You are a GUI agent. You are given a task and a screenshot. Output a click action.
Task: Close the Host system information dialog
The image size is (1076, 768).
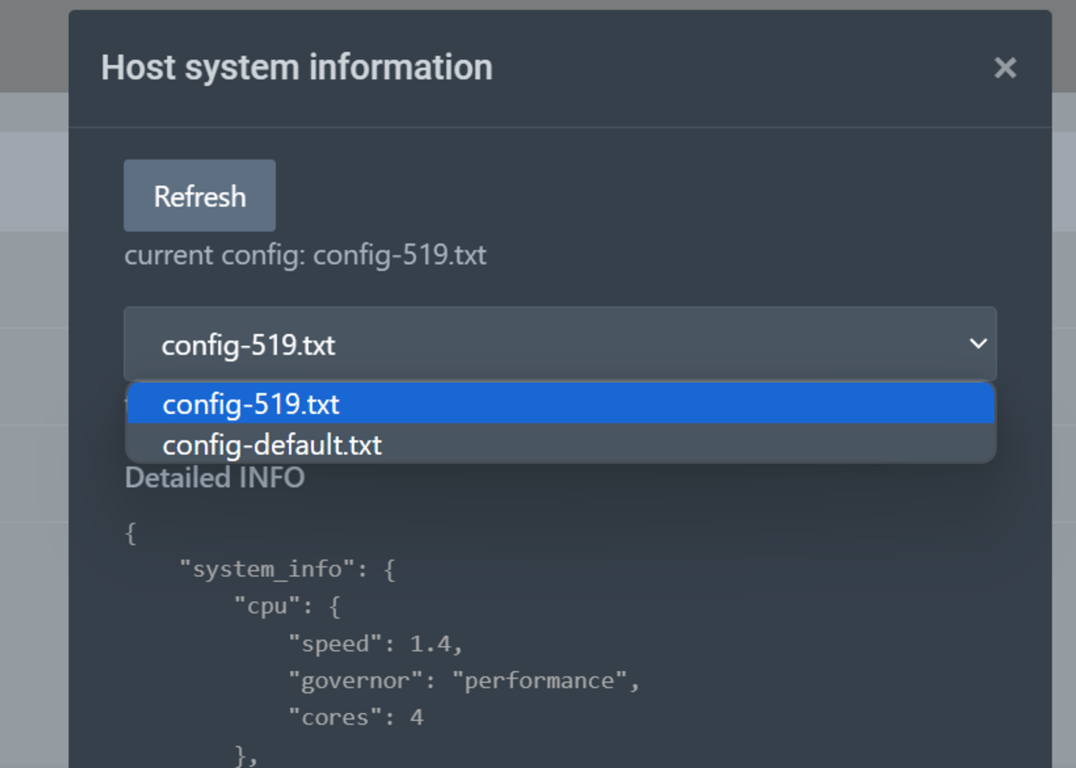tap(1004, 68)
